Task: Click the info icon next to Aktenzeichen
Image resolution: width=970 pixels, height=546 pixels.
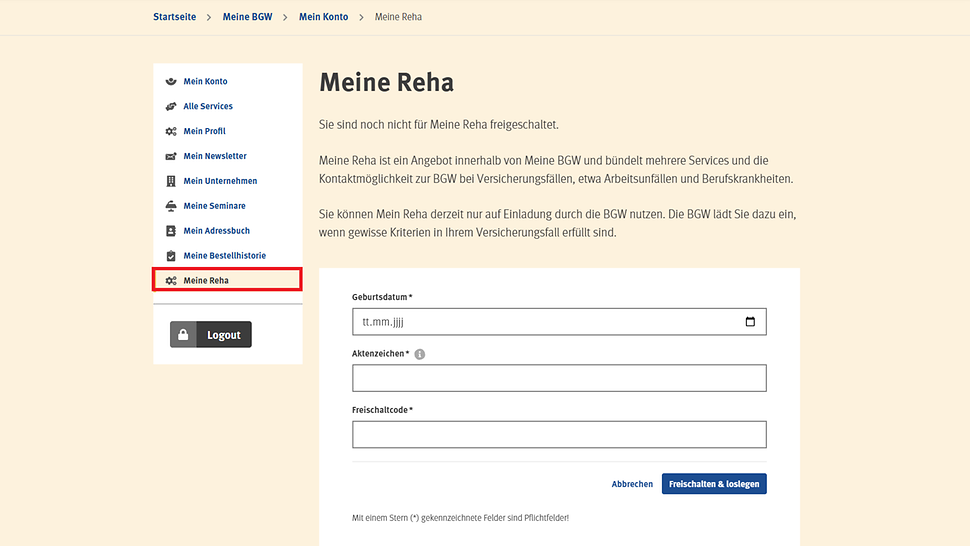Action: click(419, 354)
